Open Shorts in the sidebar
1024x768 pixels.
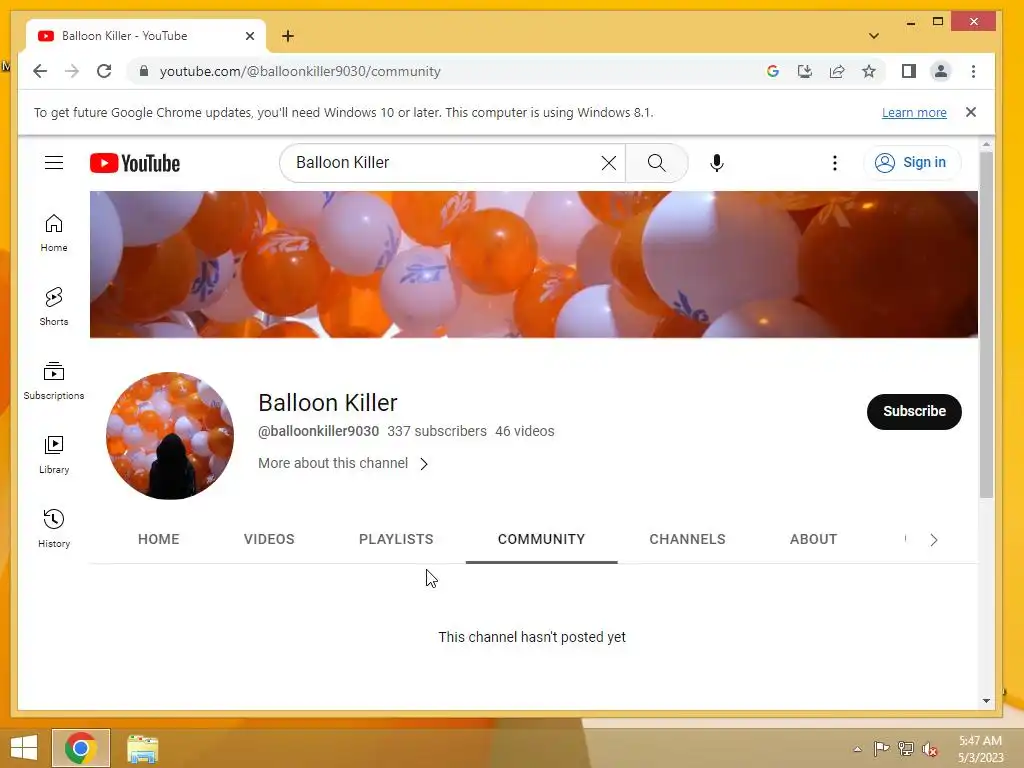54,307
